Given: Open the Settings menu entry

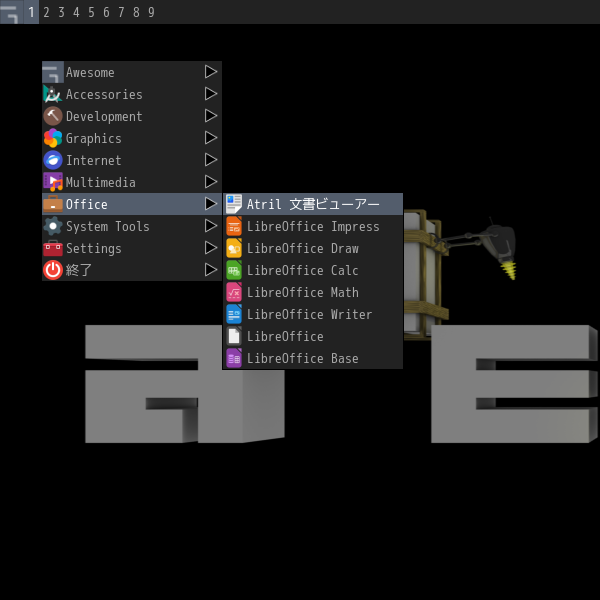Looking at the screenshot, I should point(132,248).
